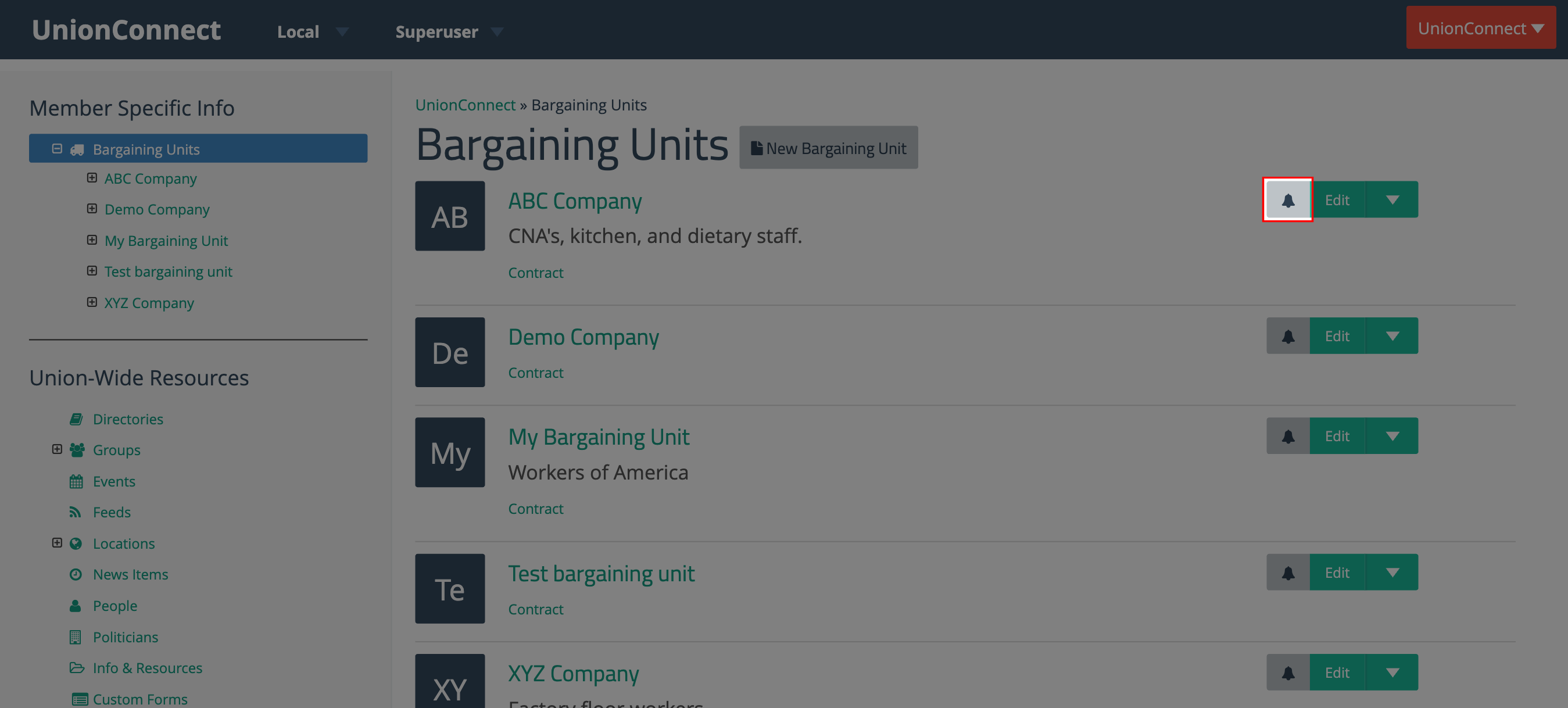
Task: Open the UnionConnect account menu
Action: tap(1480, 27)
